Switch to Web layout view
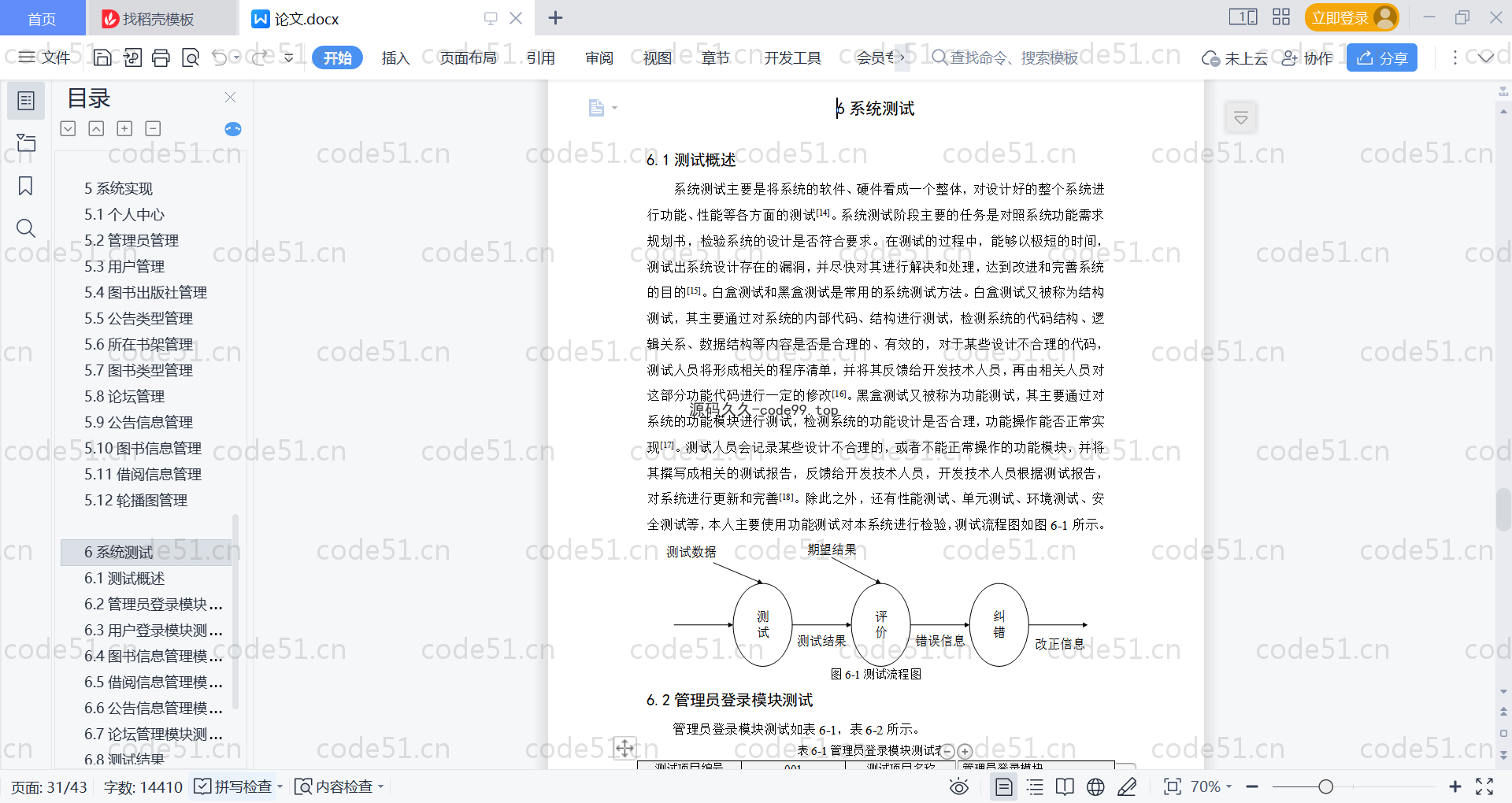The image size is (1512, 803). 1095,786
